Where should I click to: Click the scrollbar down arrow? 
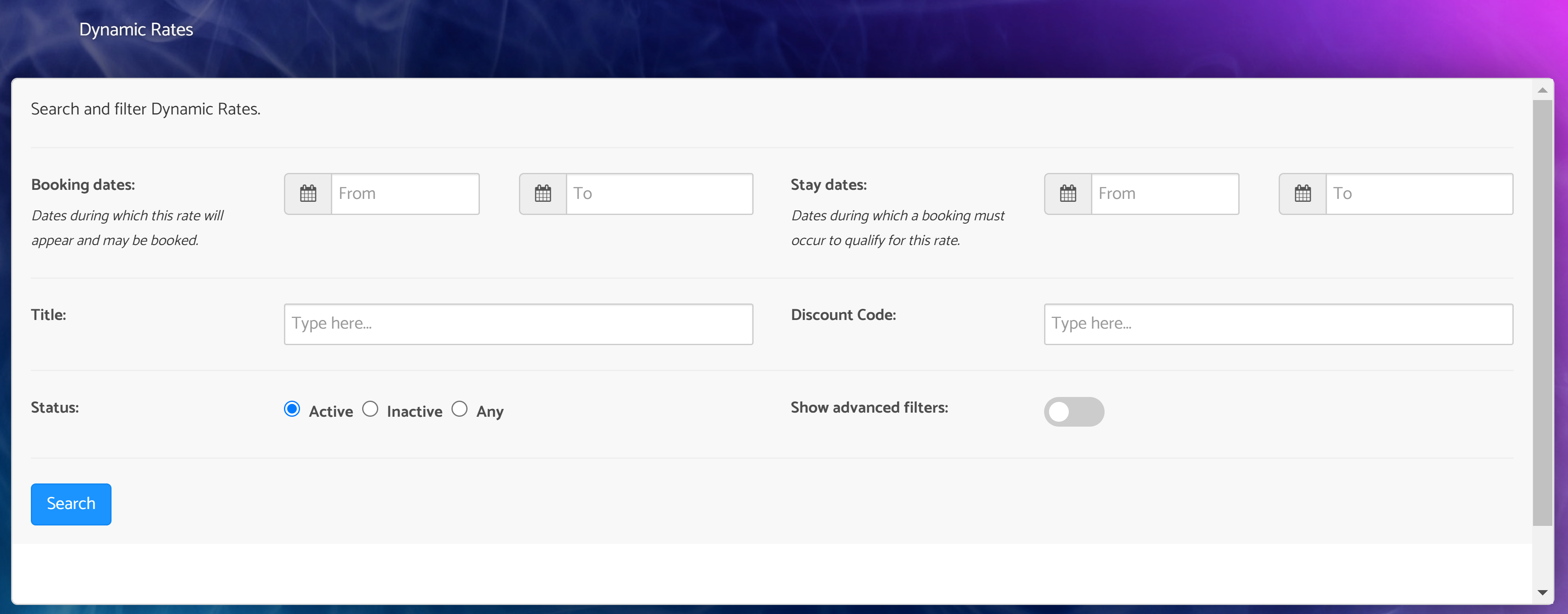(1542, 592)
